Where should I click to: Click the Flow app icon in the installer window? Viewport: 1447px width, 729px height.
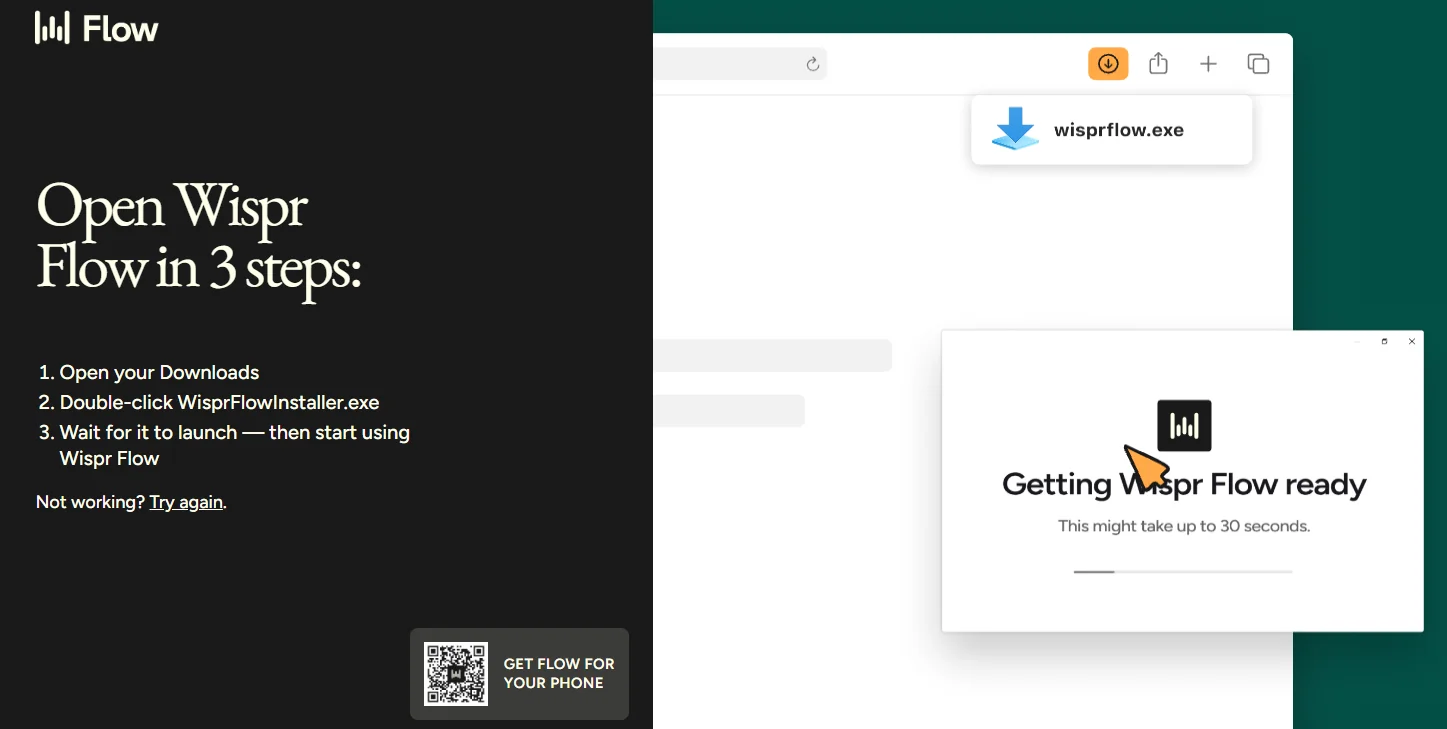(1184, 426)
